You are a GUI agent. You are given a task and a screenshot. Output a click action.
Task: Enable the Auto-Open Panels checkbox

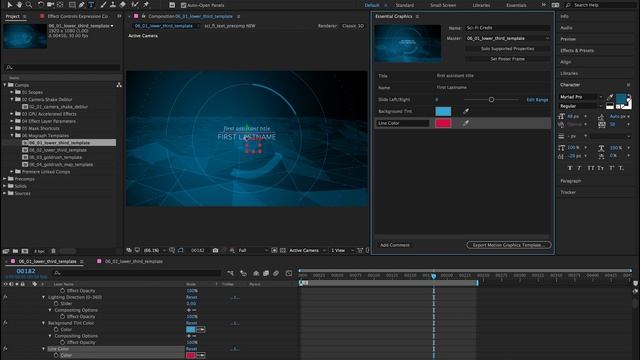click(x=183, y=5)
